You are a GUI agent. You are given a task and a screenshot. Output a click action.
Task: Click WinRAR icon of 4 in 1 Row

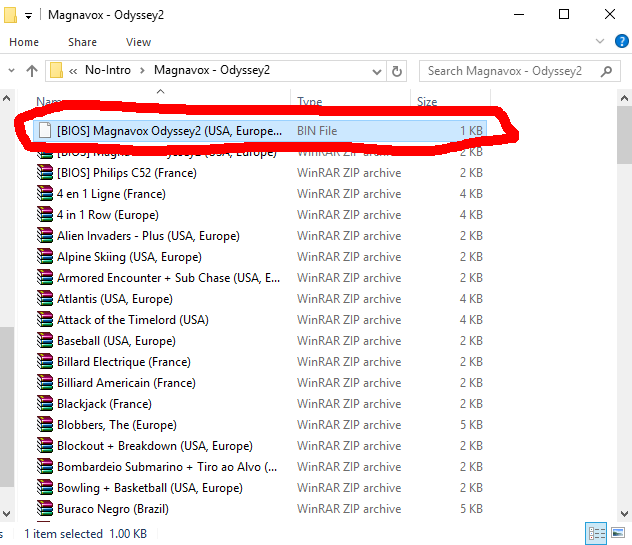click(x=45, y=214)
